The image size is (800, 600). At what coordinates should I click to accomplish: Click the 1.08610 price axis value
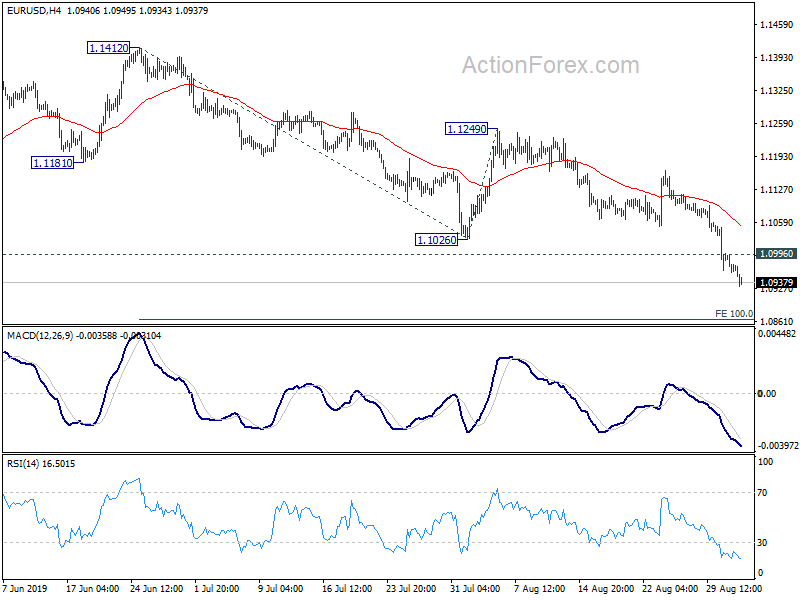[x=777, y=321]
